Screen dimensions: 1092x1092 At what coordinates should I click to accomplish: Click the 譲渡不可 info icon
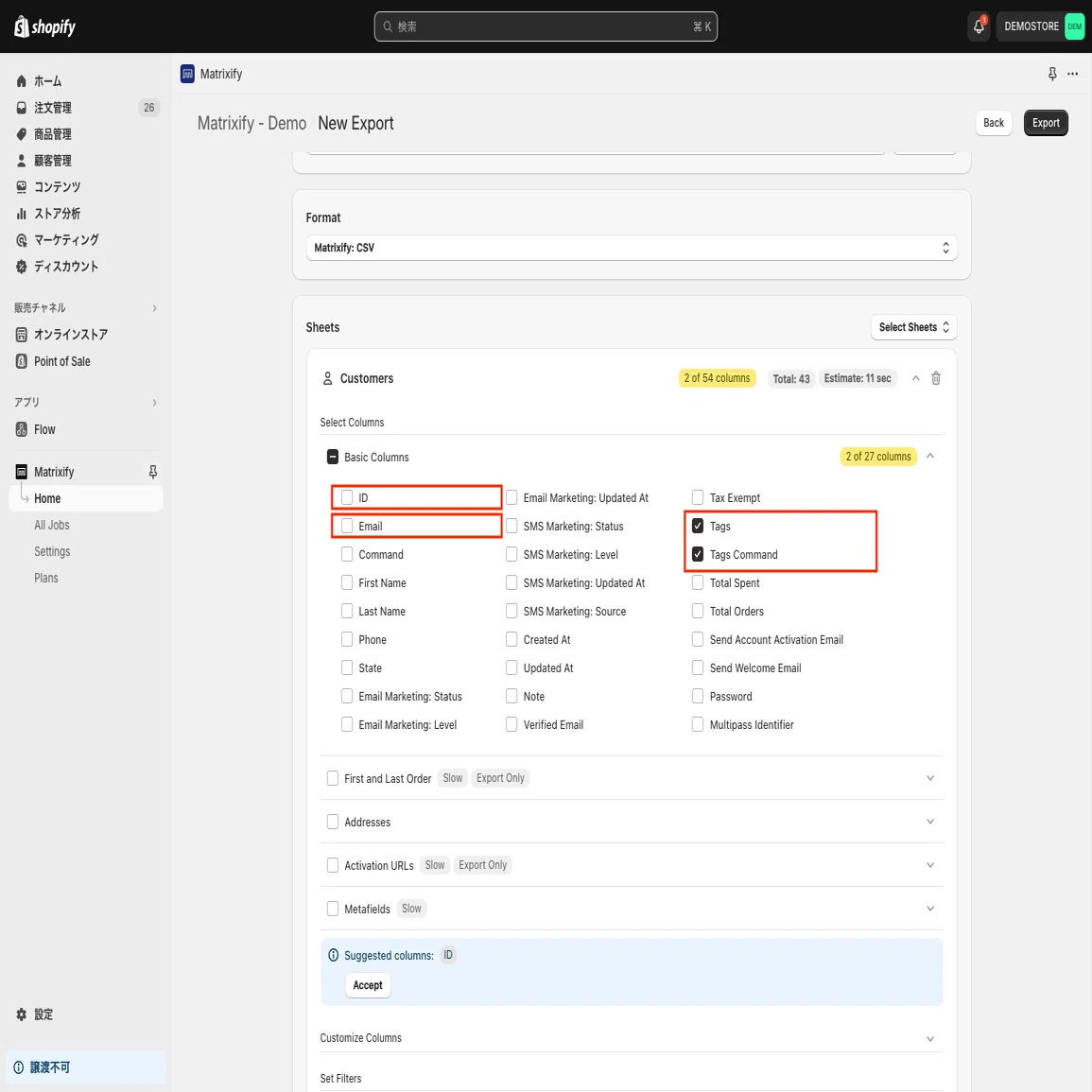click(19, 1067)
